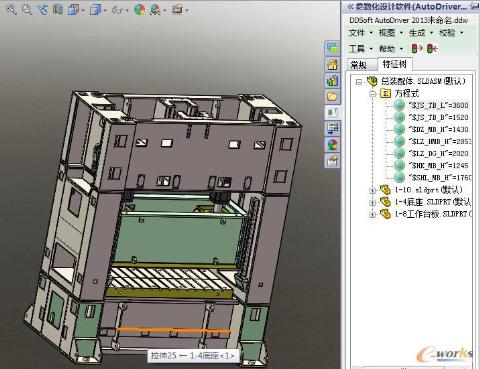Open the Apply Scene dropdown arrow
The image size is (480, 369).
point(165,11)
